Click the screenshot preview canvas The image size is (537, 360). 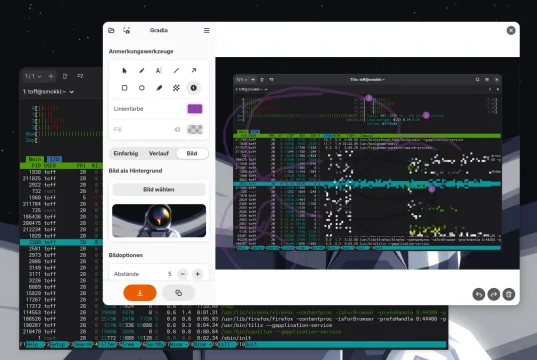click(367, 163)
